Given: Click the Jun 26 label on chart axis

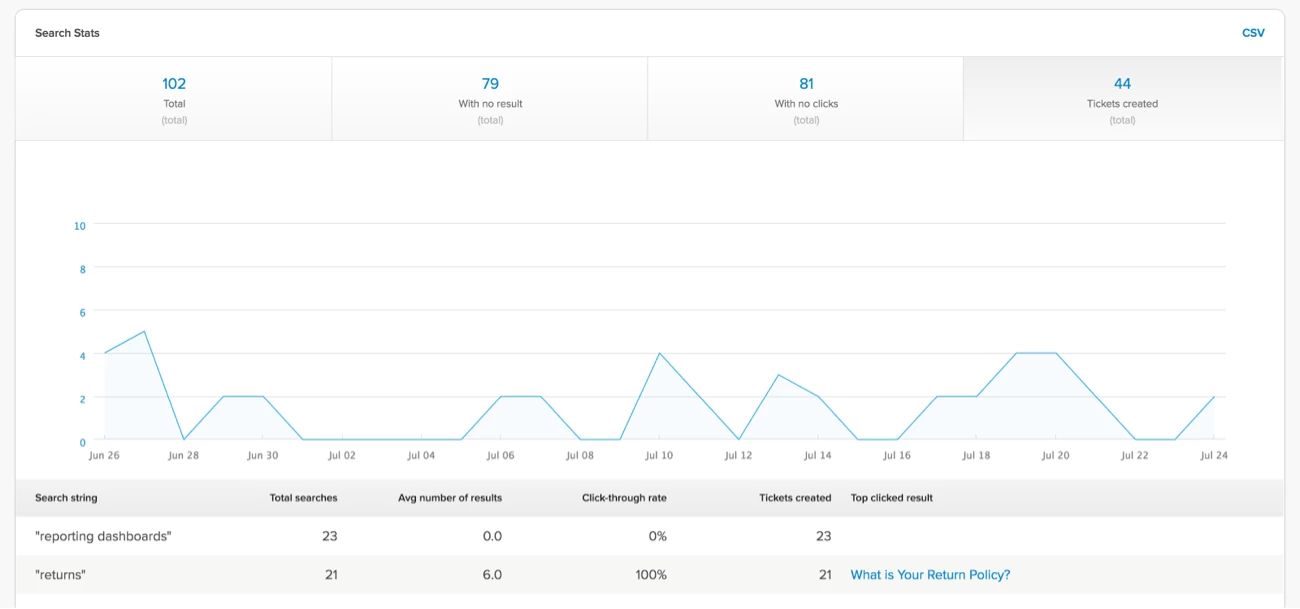Looking at the screenshot, I should coord(104,455).
